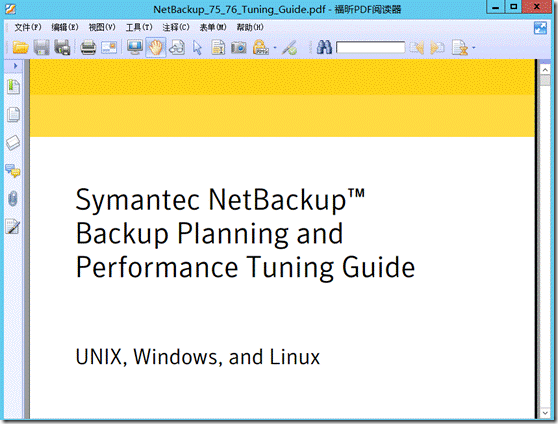
Task: Click the Open file folder icon
Action: 20,47
